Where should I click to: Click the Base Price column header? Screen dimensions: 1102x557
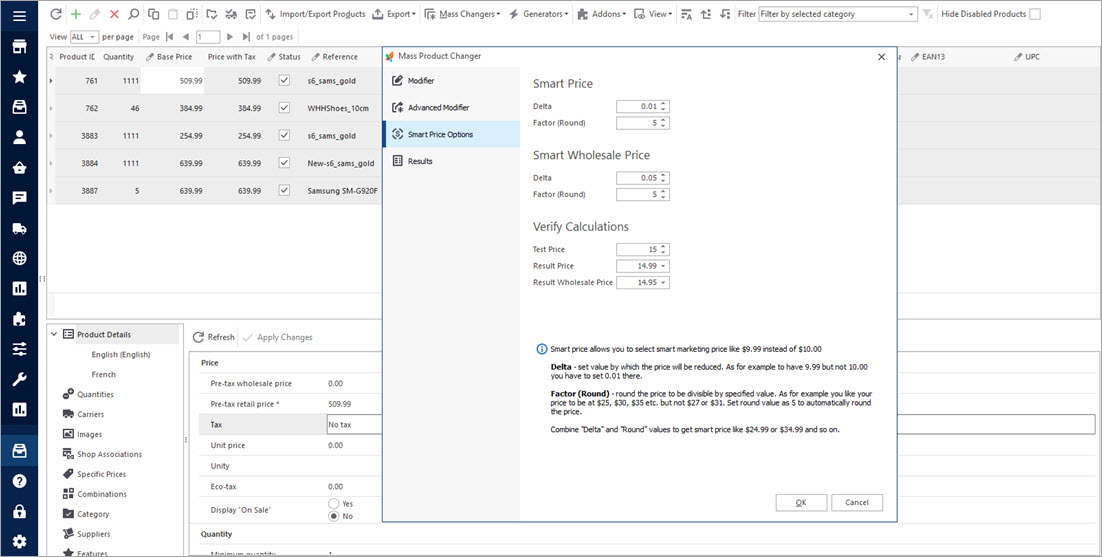[x=172, y=57]
